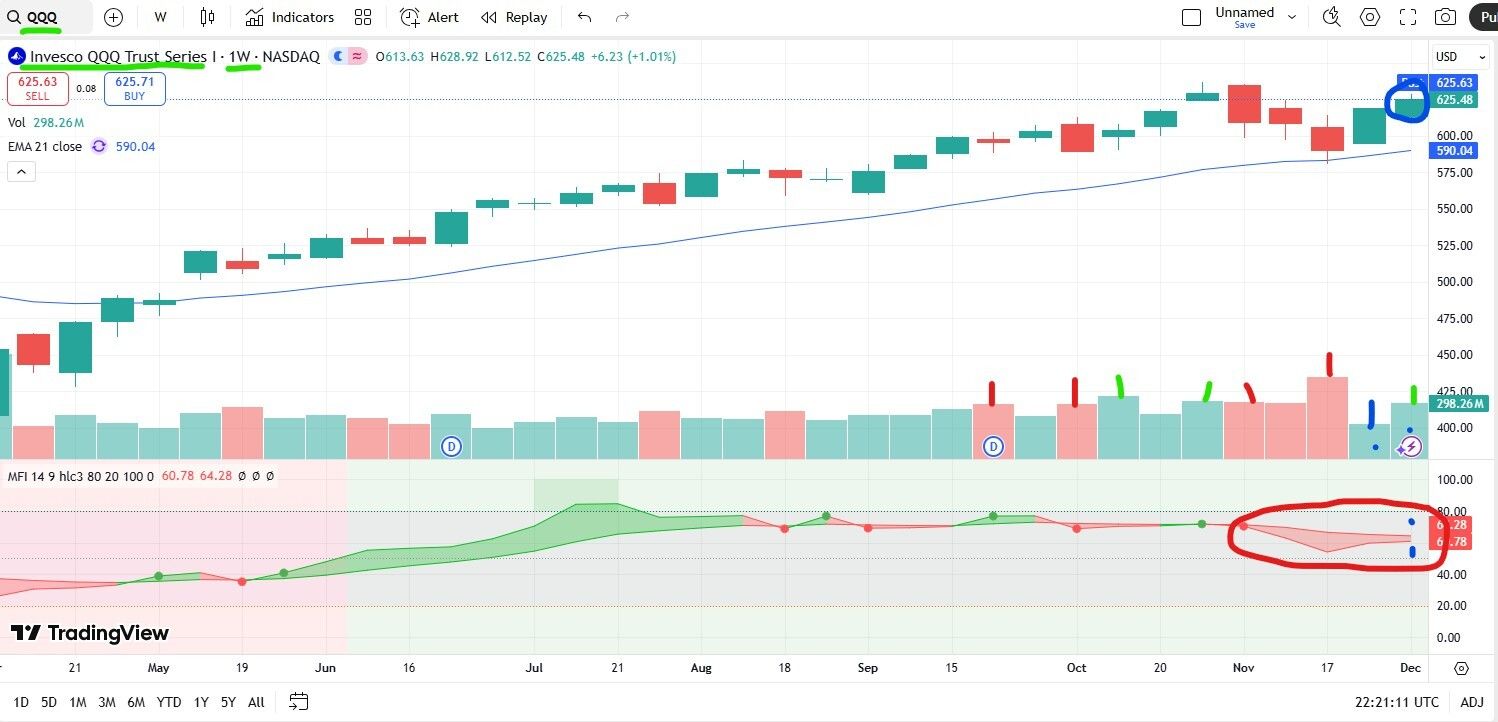
Task: Select the All time range
Action: (256, 702)
